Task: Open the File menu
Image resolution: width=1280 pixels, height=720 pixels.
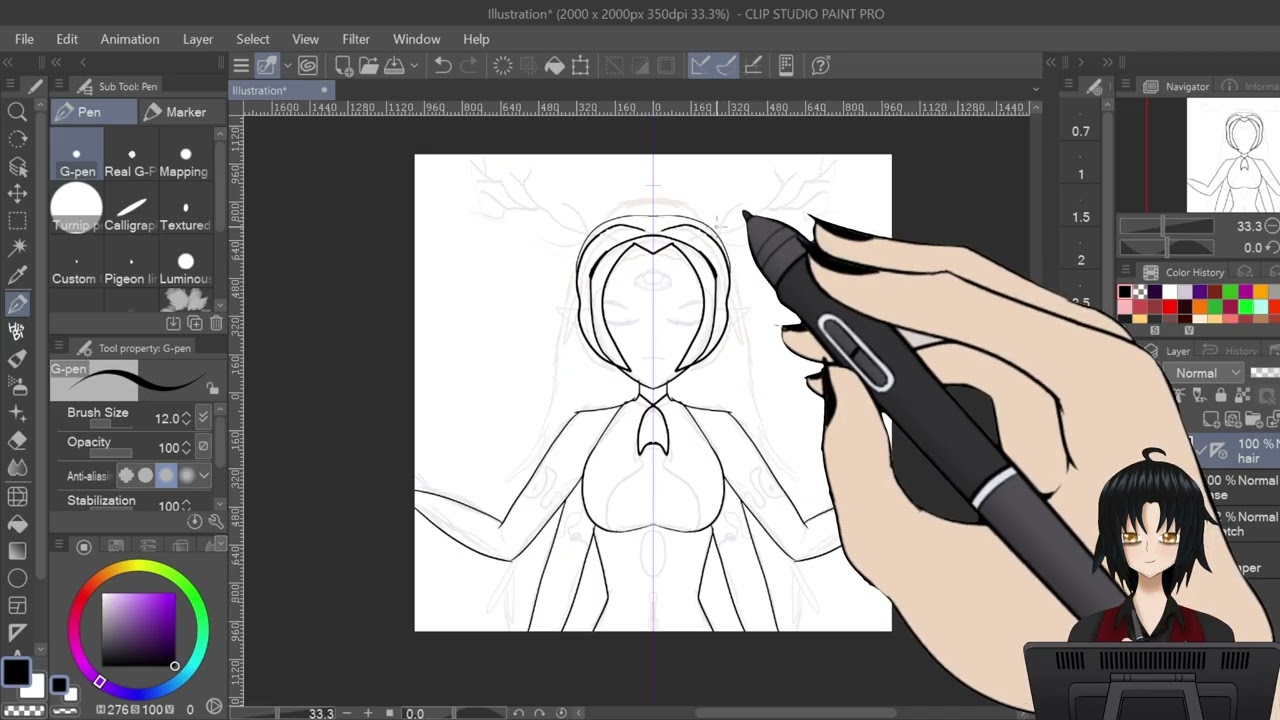Action: pyautogui.click(x=24, y=39)
